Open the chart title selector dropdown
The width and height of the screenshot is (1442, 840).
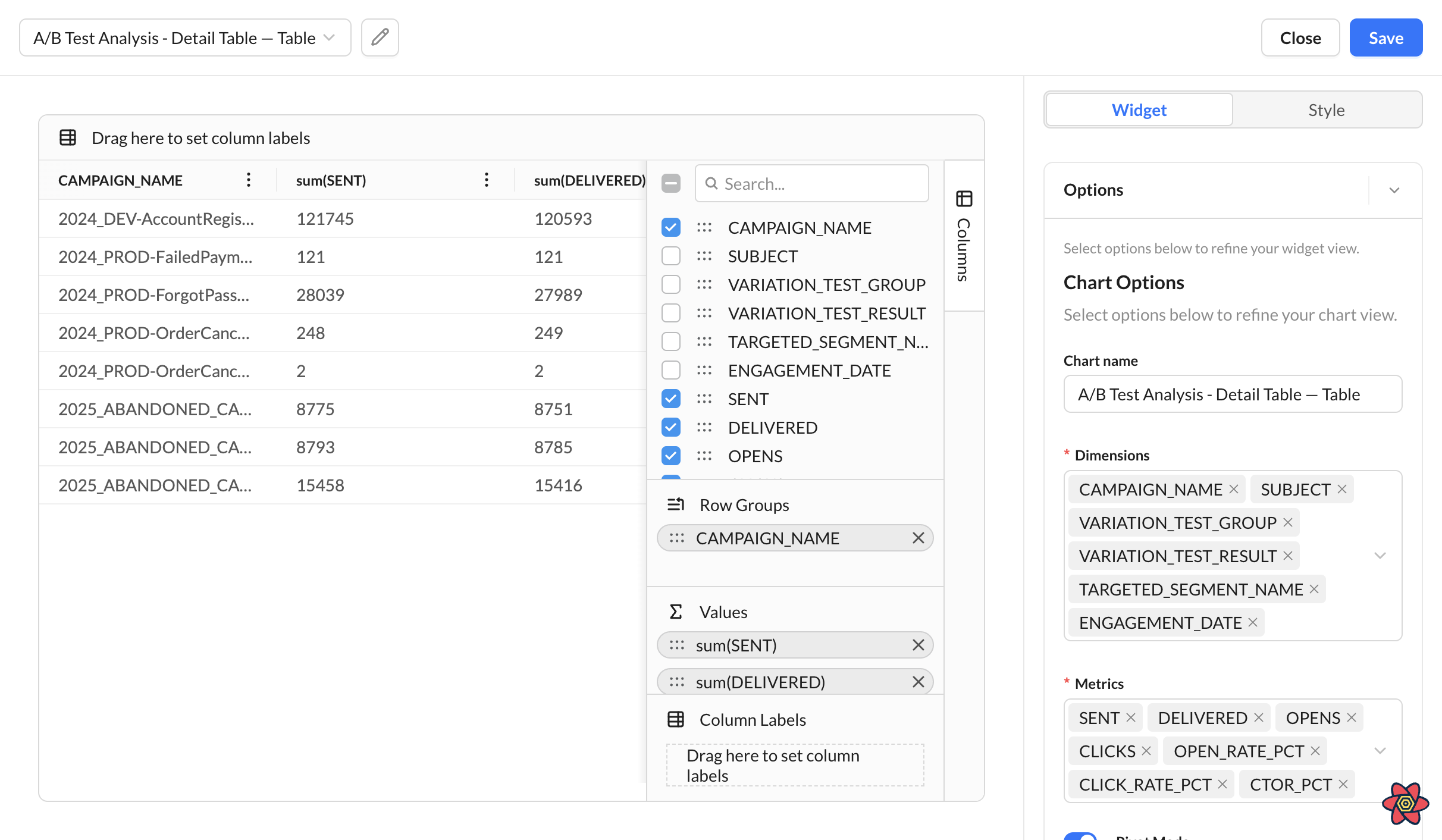coord(185,37)
